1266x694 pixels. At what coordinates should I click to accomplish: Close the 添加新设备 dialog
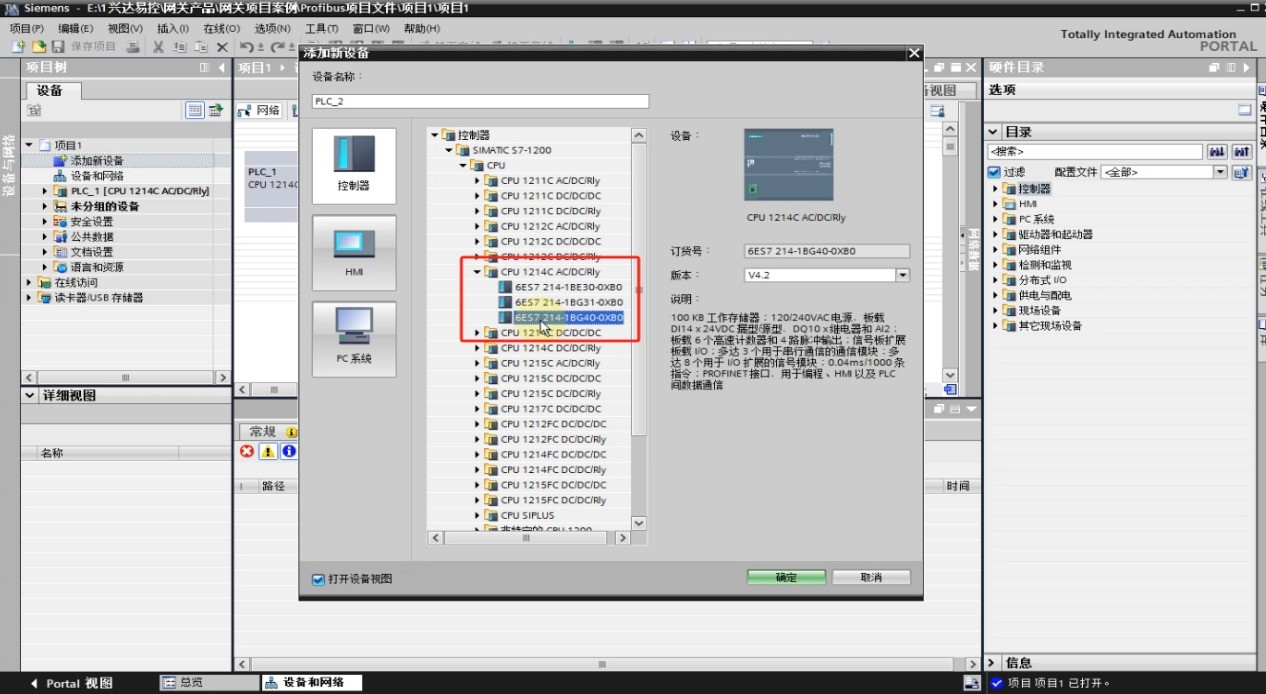click(x=913, y=53)
